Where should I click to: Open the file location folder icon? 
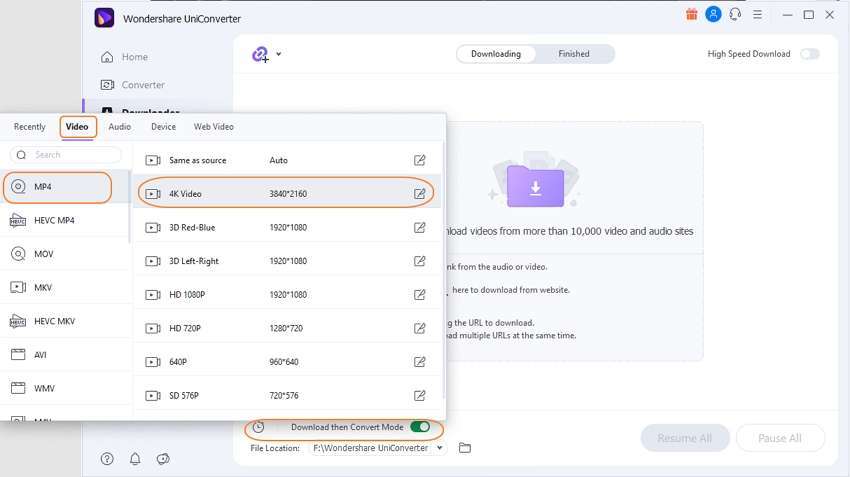coord(464,448)
